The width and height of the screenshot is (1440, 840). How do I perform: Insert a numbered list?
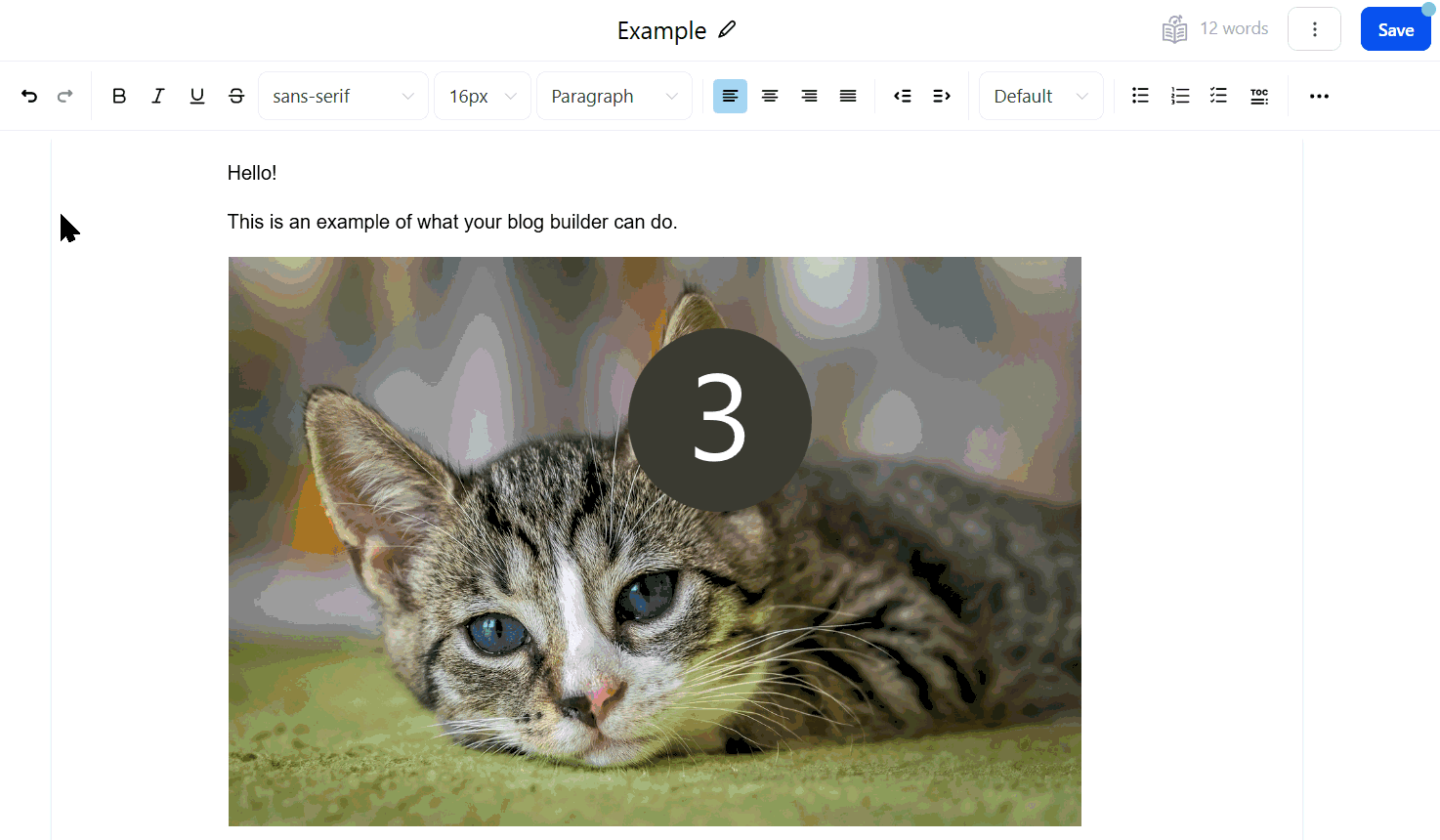pos(1180,96)
